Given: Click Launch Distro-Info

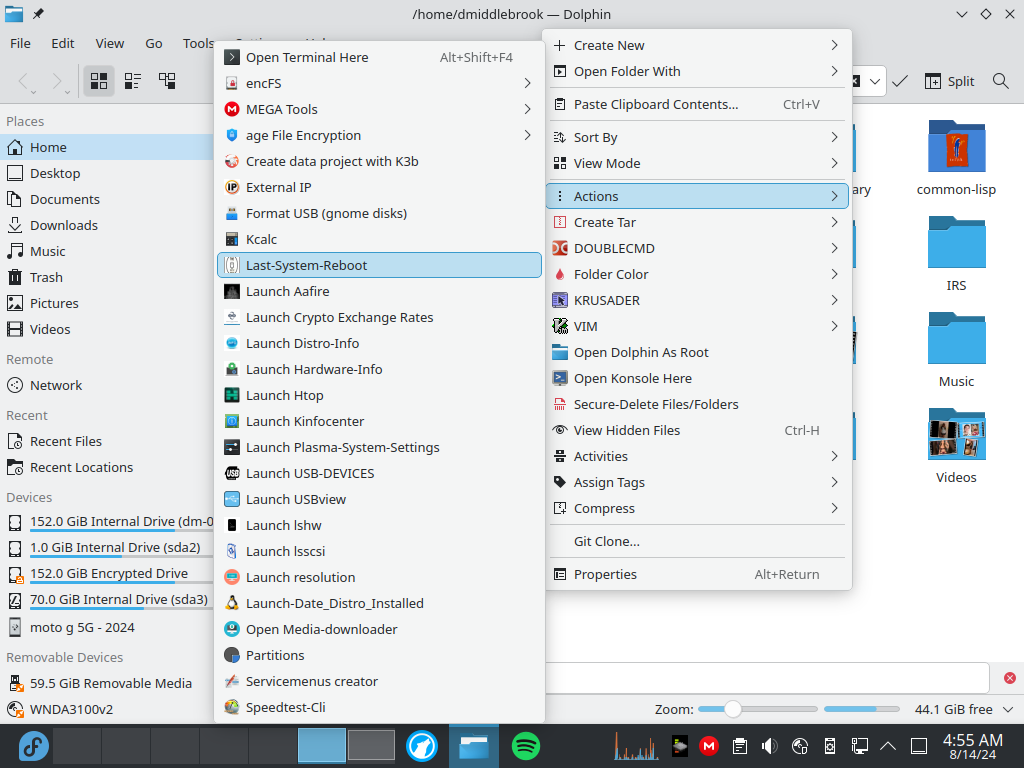Looking at the screenshot, I should pyautogui.click(x=379, y=344).
